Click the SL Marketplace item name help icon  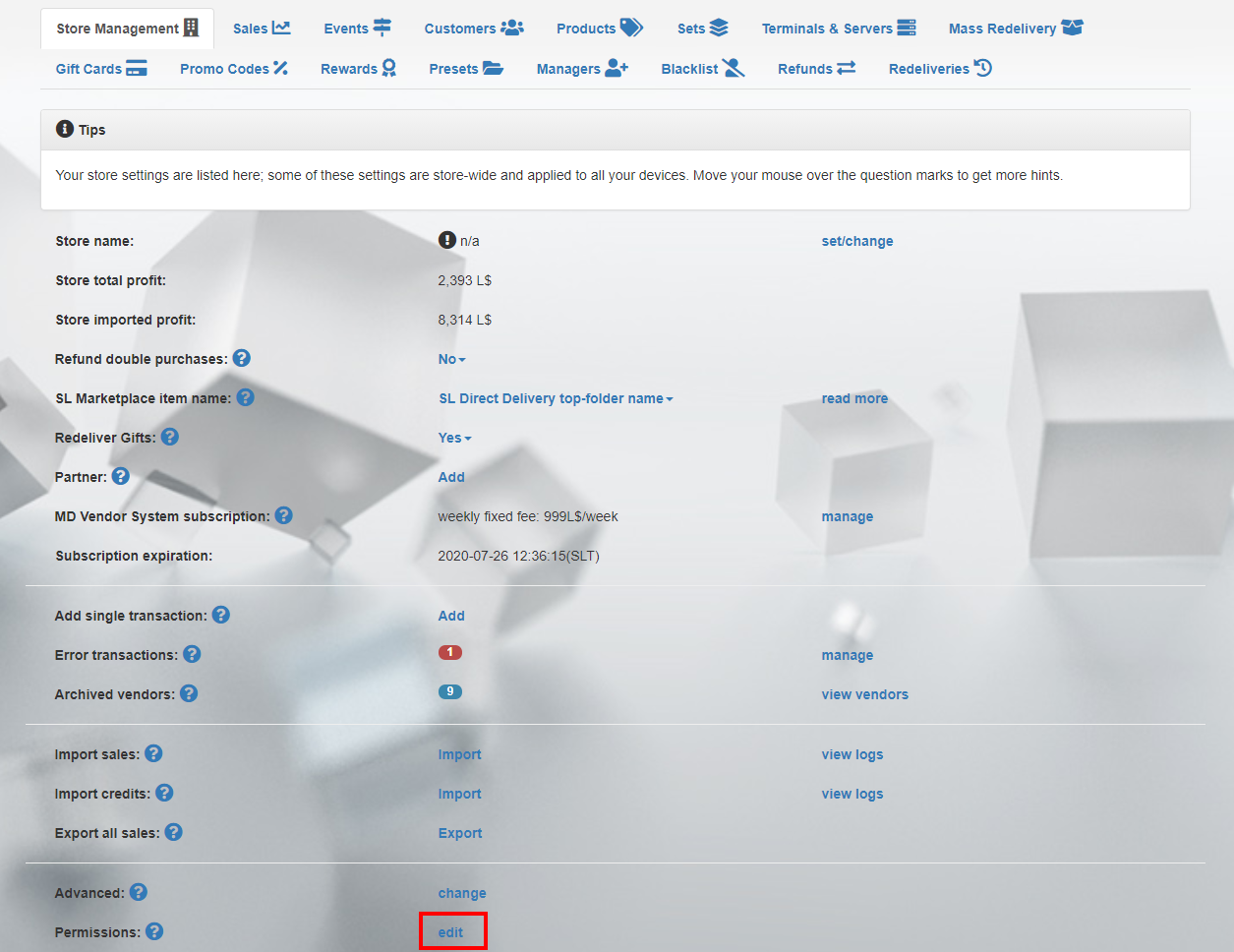246,397
